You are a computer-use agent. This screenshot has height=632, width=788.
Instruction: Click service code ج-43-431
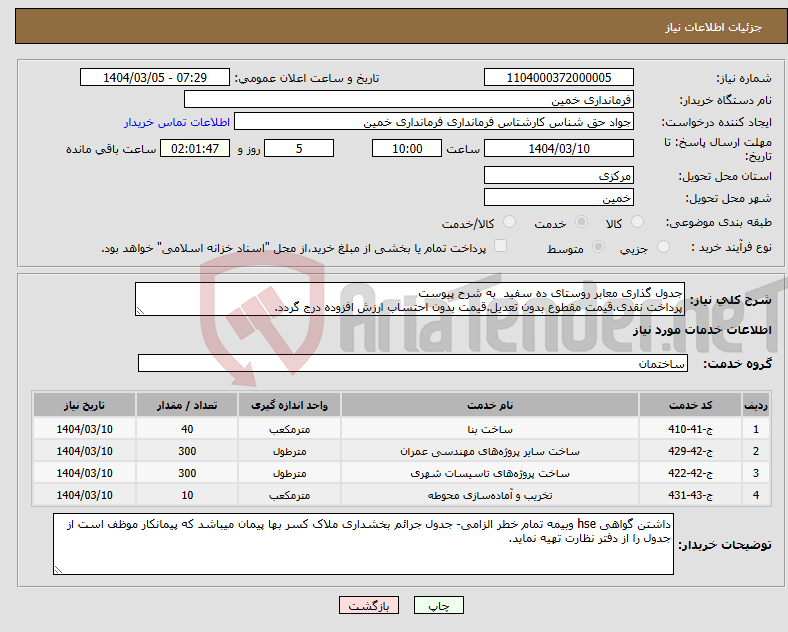click(691, 495)
